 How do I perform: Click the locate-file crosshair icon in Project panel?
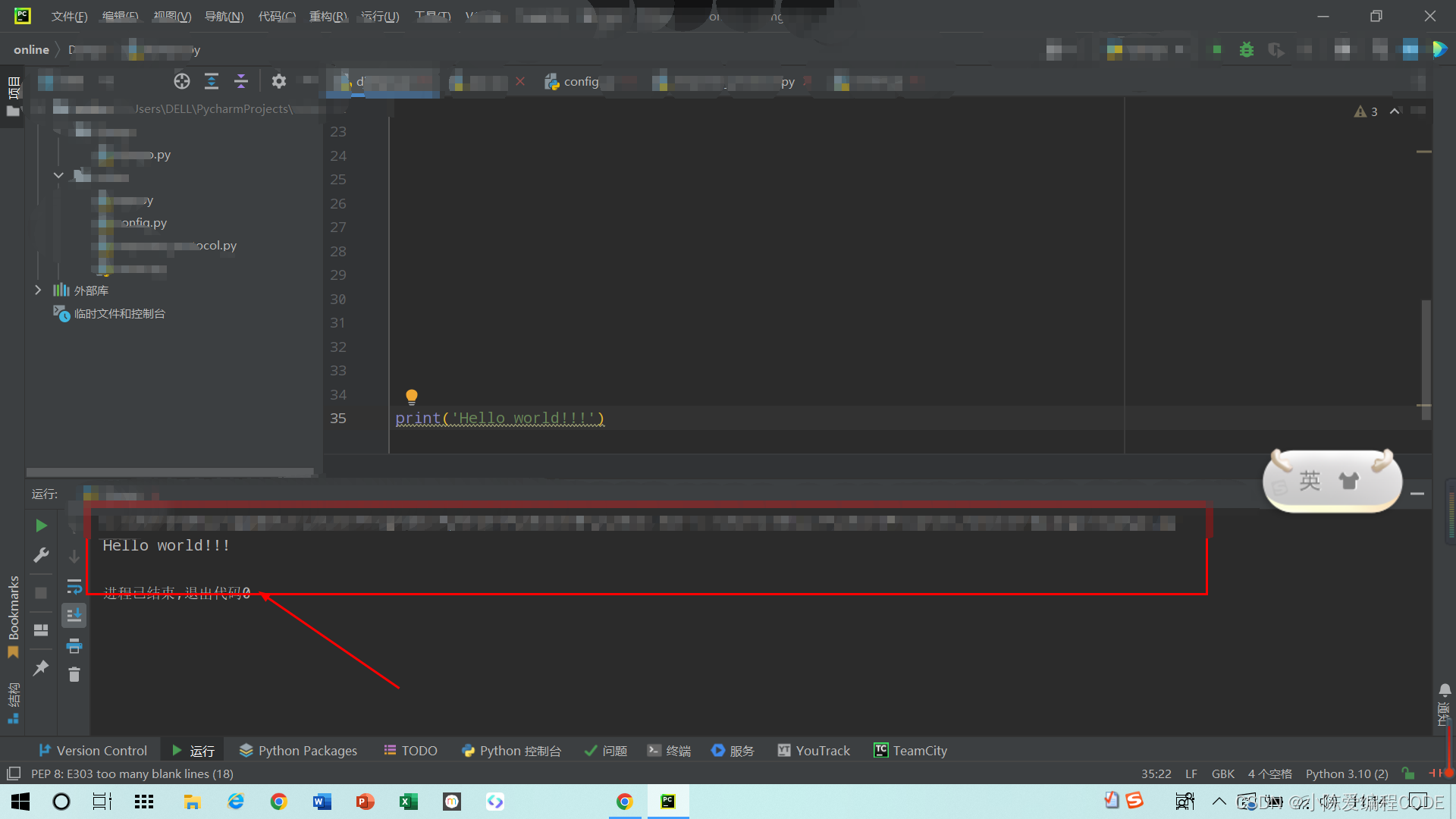click(x=182, y=81)
